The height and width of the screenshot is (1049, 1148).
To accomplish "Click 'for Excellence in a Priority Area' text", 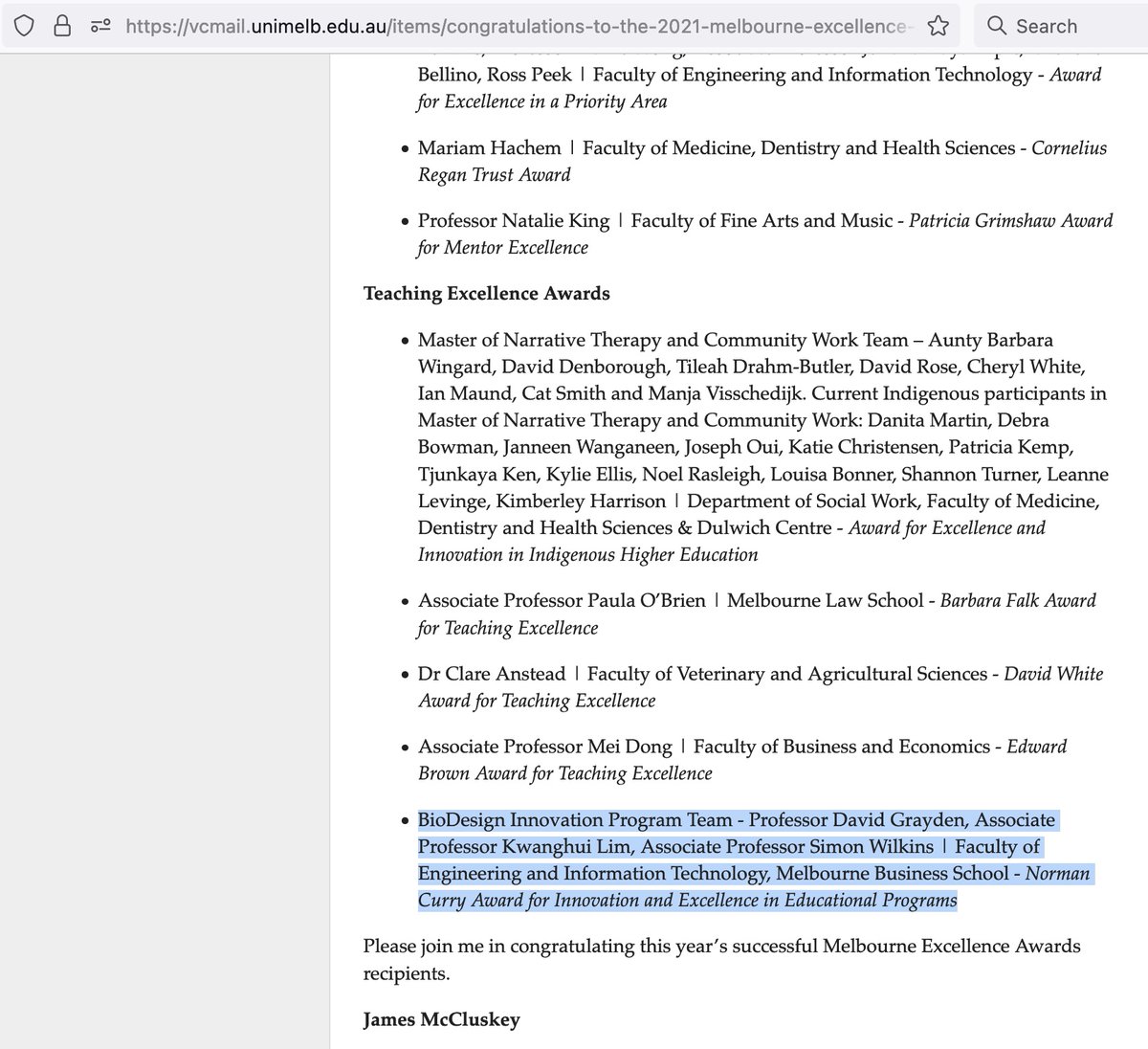I will [x=542, y=101].
